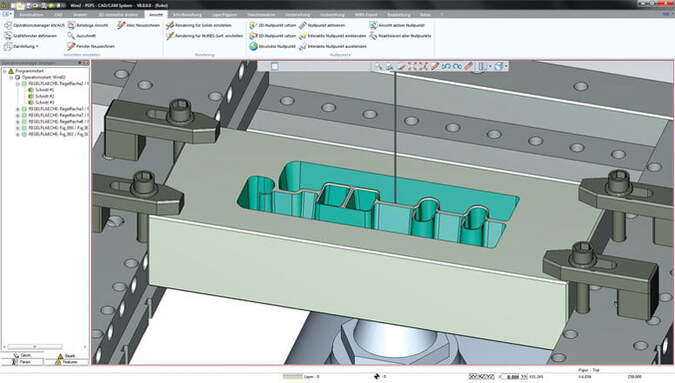The width and height of the screenshot is (675, 383).
Task: Toggle the Schnitt #1 checkbox in tree
Action: [31, 90]
